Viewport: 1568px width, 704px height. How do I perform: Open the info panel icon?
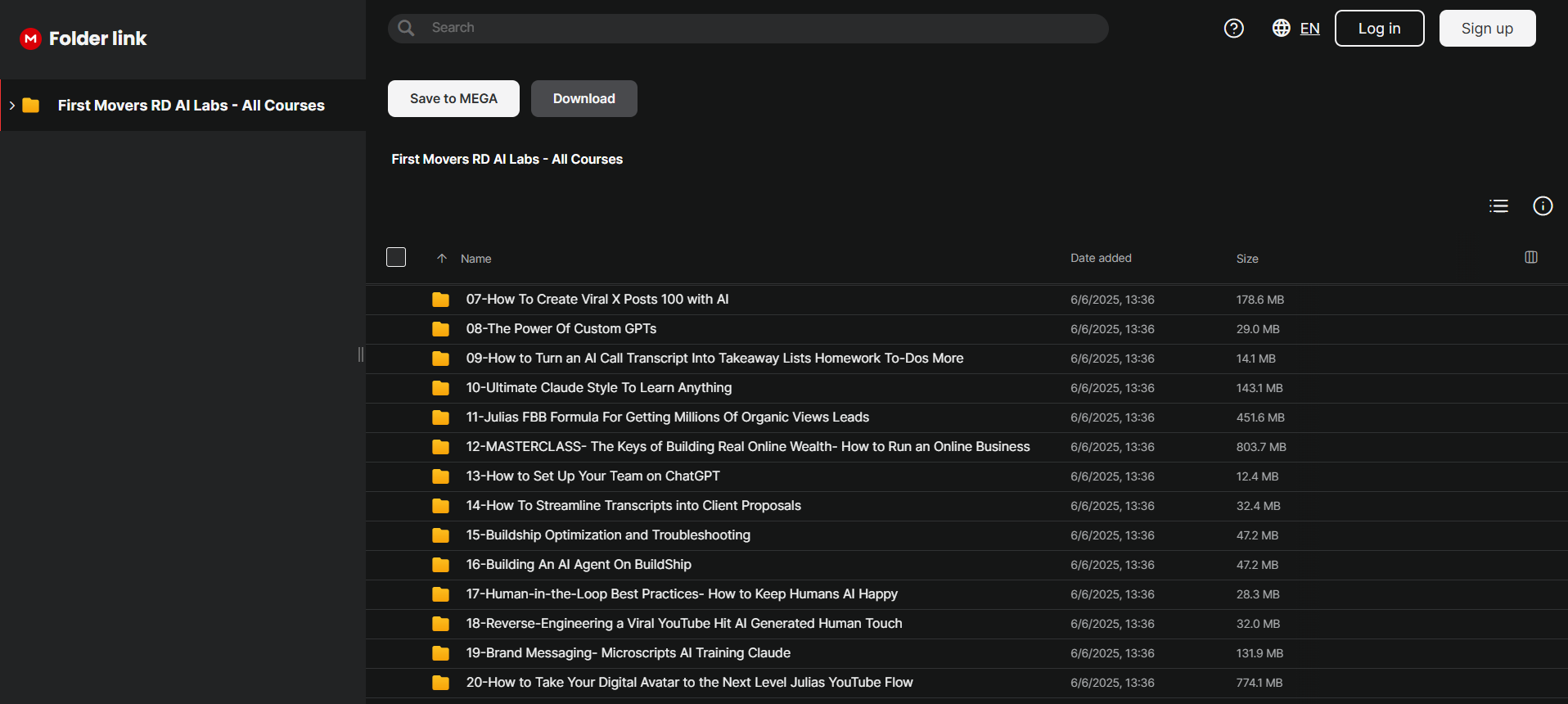1543,206
